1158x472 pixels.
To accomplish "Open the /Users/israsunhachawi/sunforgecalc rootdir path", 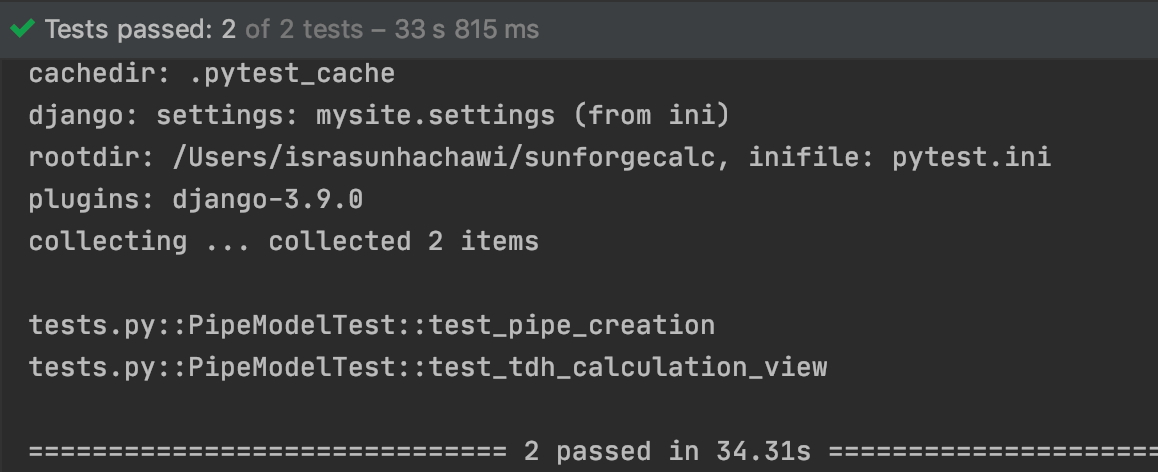I will pos(445,157).
